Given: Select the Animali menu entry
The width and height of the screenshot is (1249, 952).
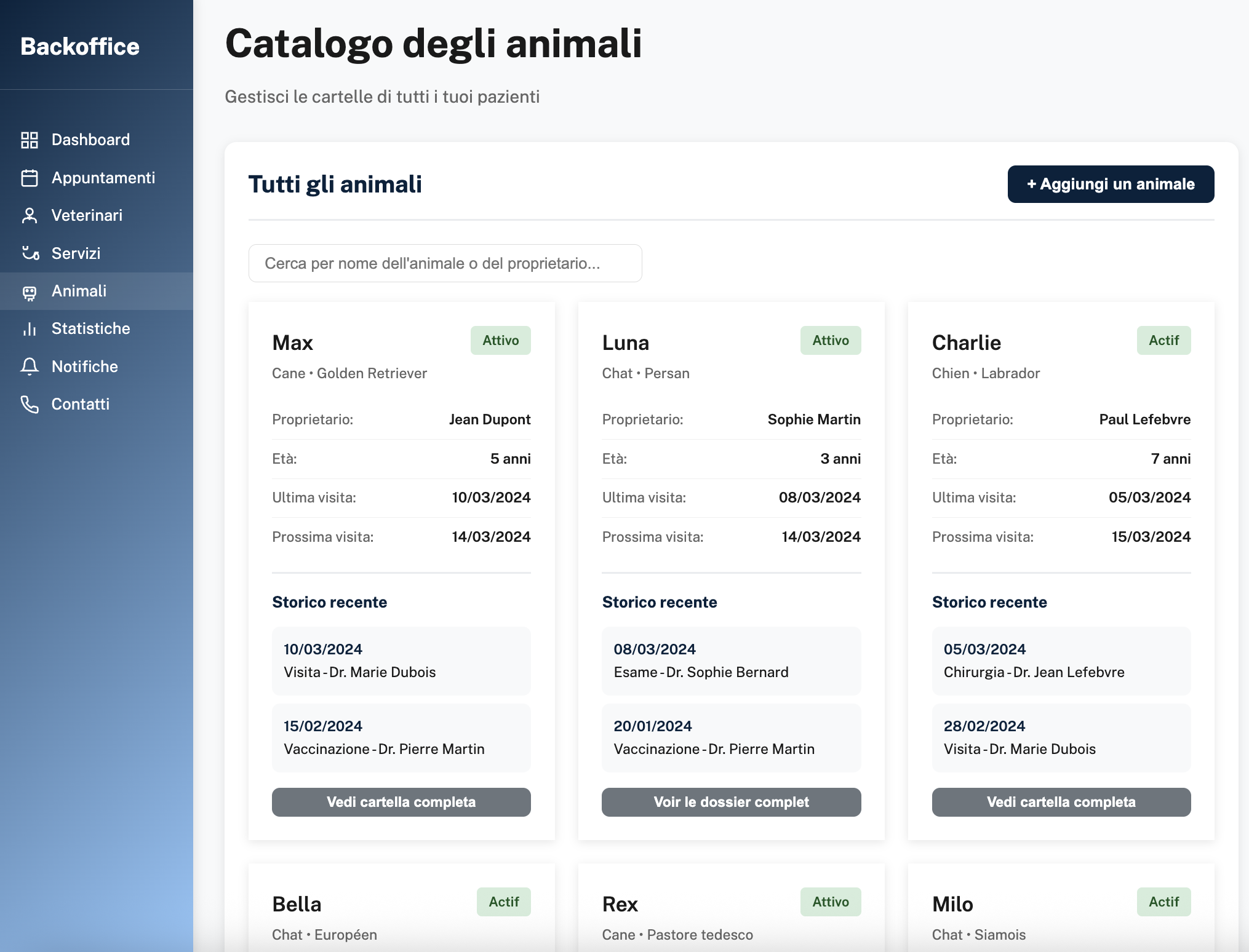Looking at the screenshot, I should tap(97, 291).
